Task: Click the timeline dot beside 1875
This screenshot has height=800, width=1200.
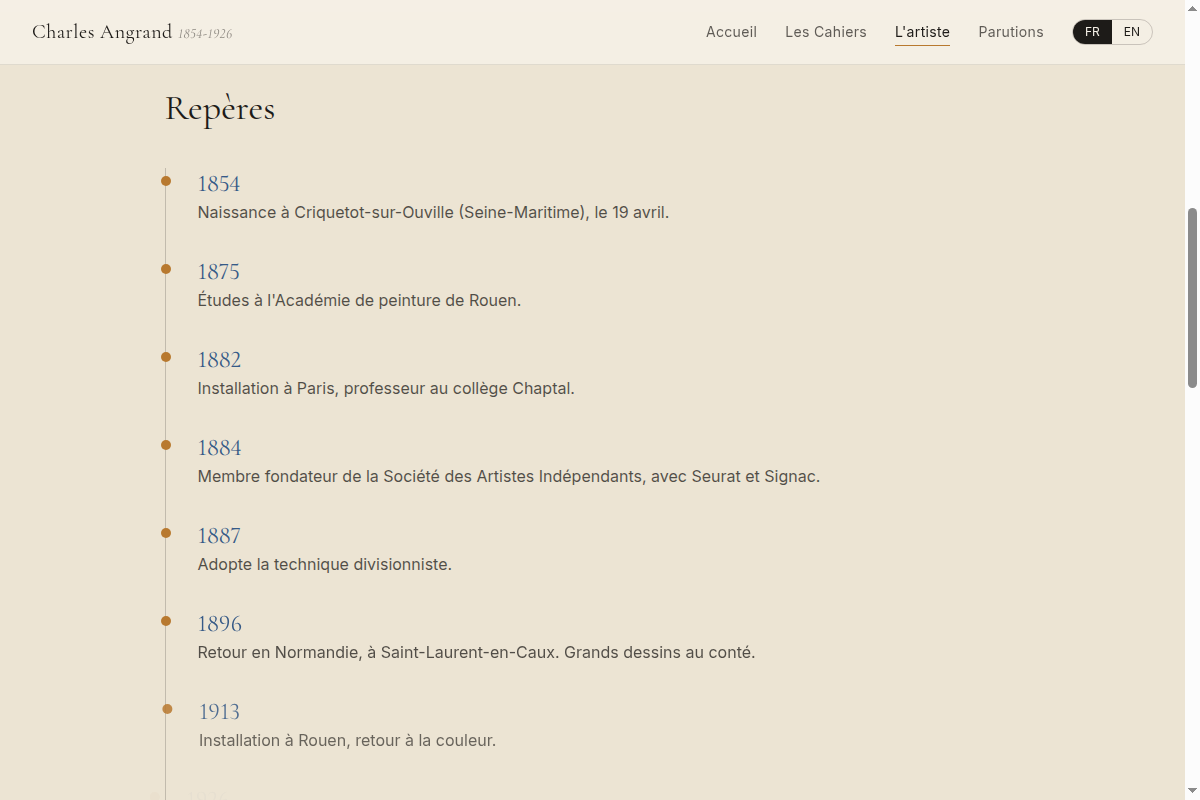Action: point(166,269)
